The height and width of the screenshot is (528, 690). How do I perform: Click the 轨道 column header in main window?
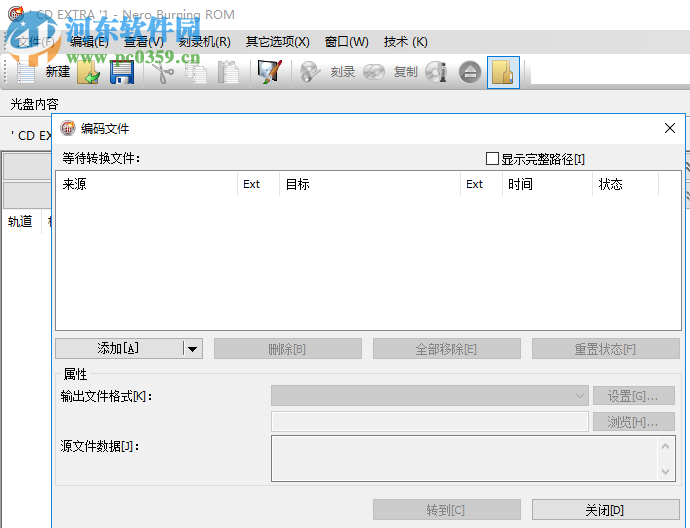(x=22, y=221)
